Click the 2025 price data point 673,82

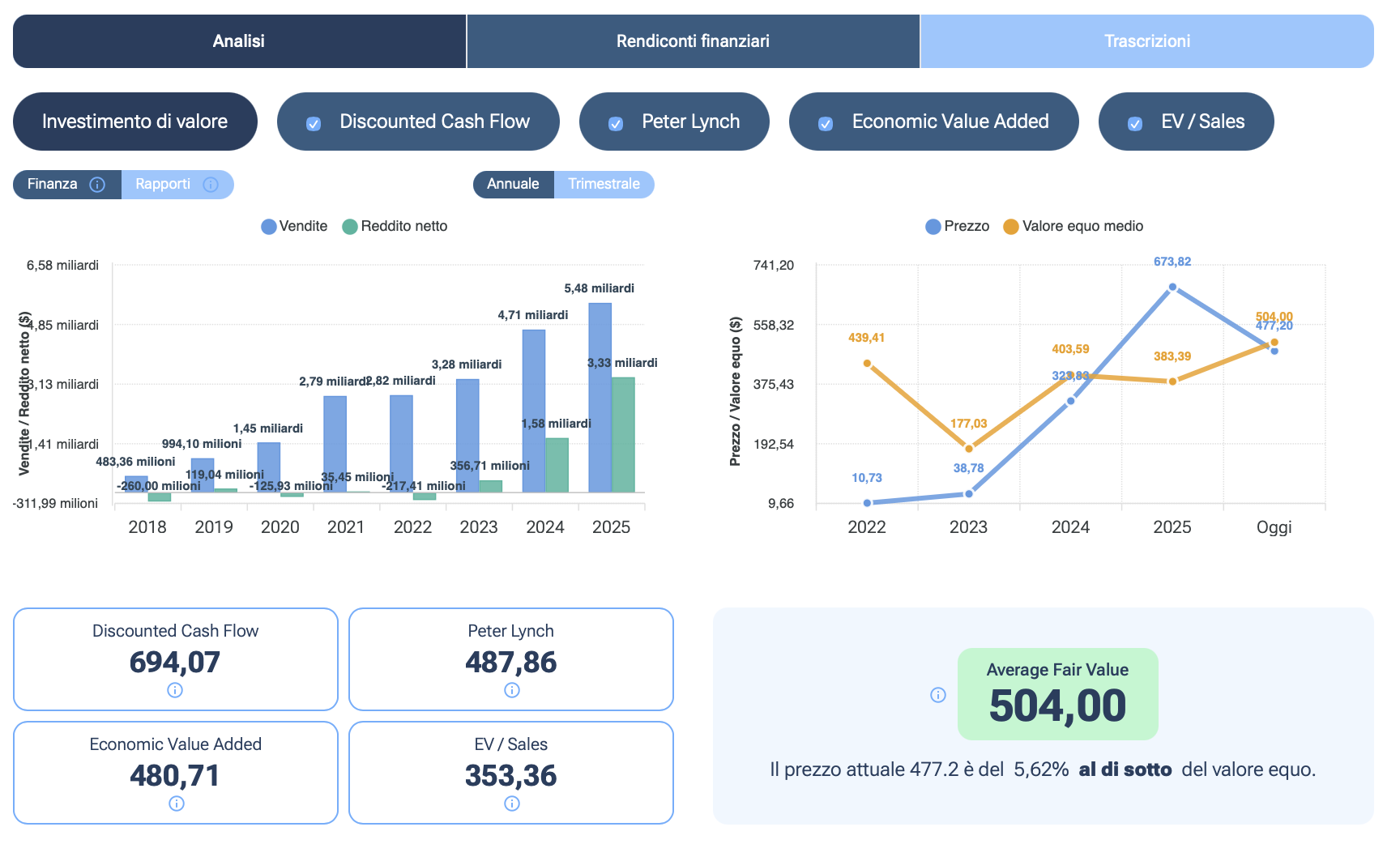pyautogui.click(x=1172, y=288)
